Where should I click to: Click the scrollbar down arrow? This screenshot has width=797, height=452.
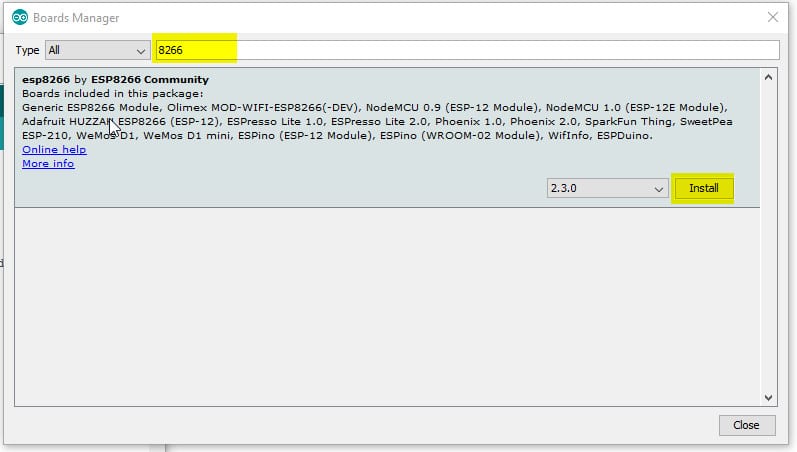click(768, 398)
